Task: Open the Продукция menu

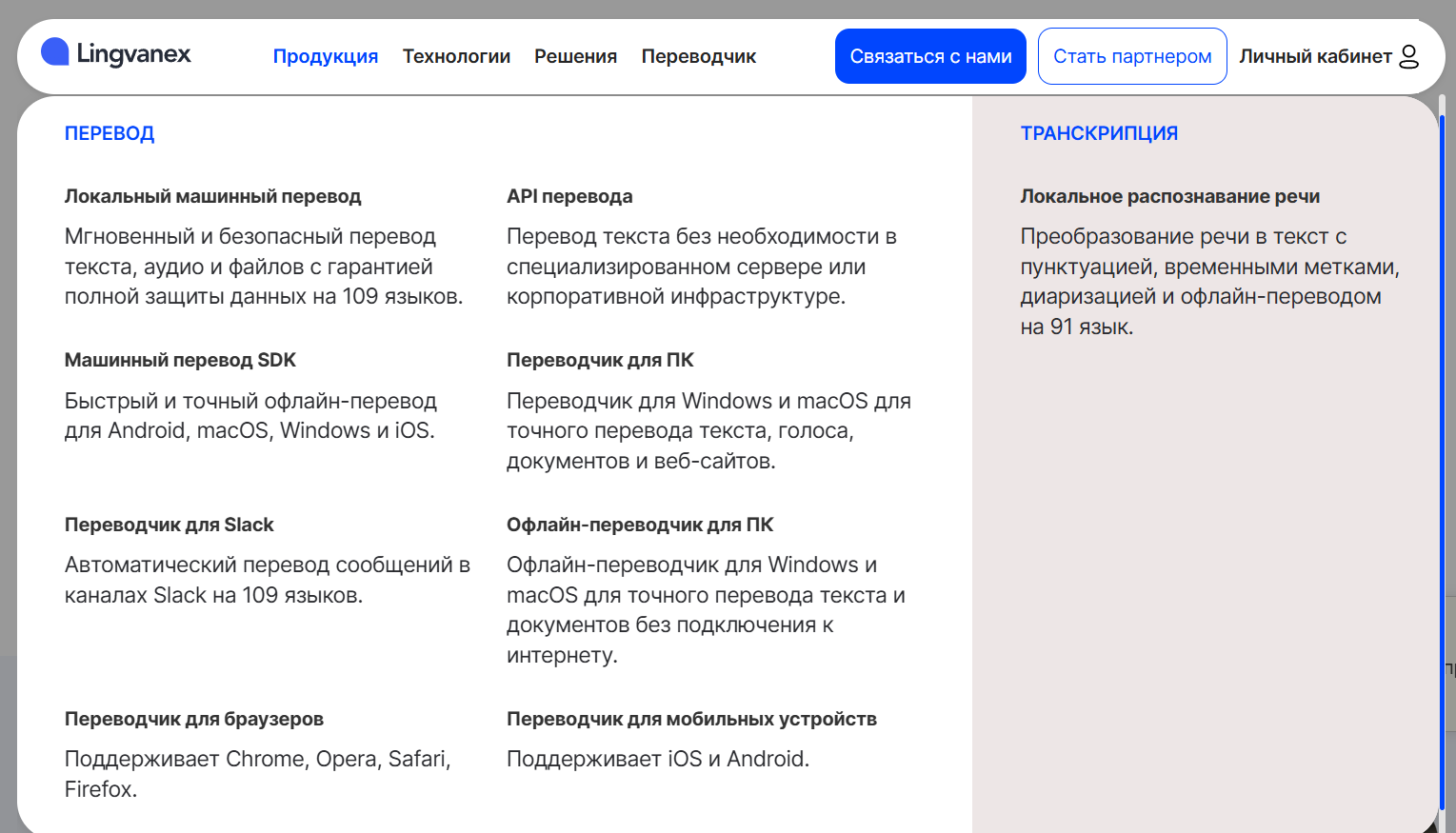Action: (326, 57)
